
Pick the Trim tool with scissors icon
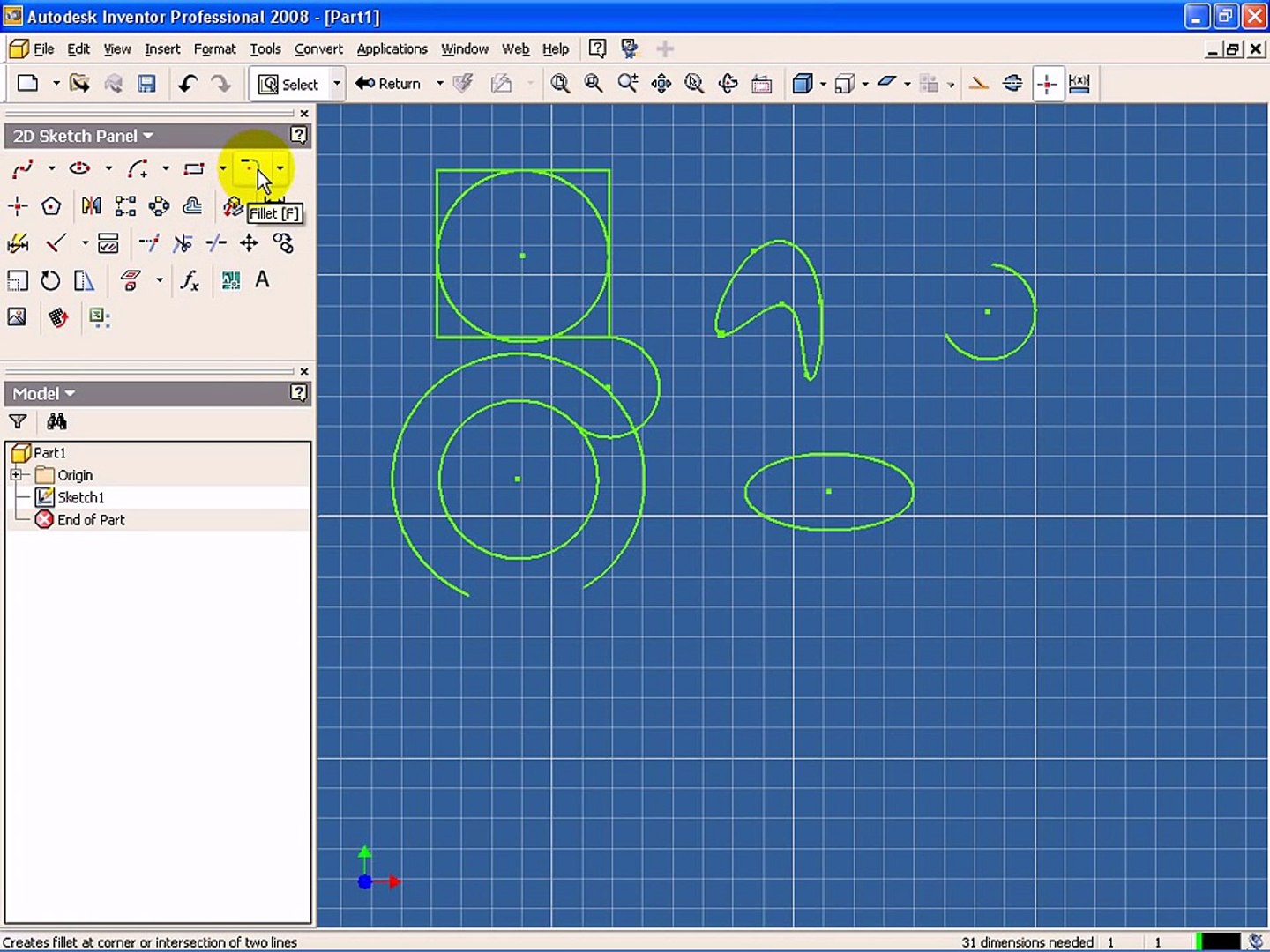pos(183,243)
